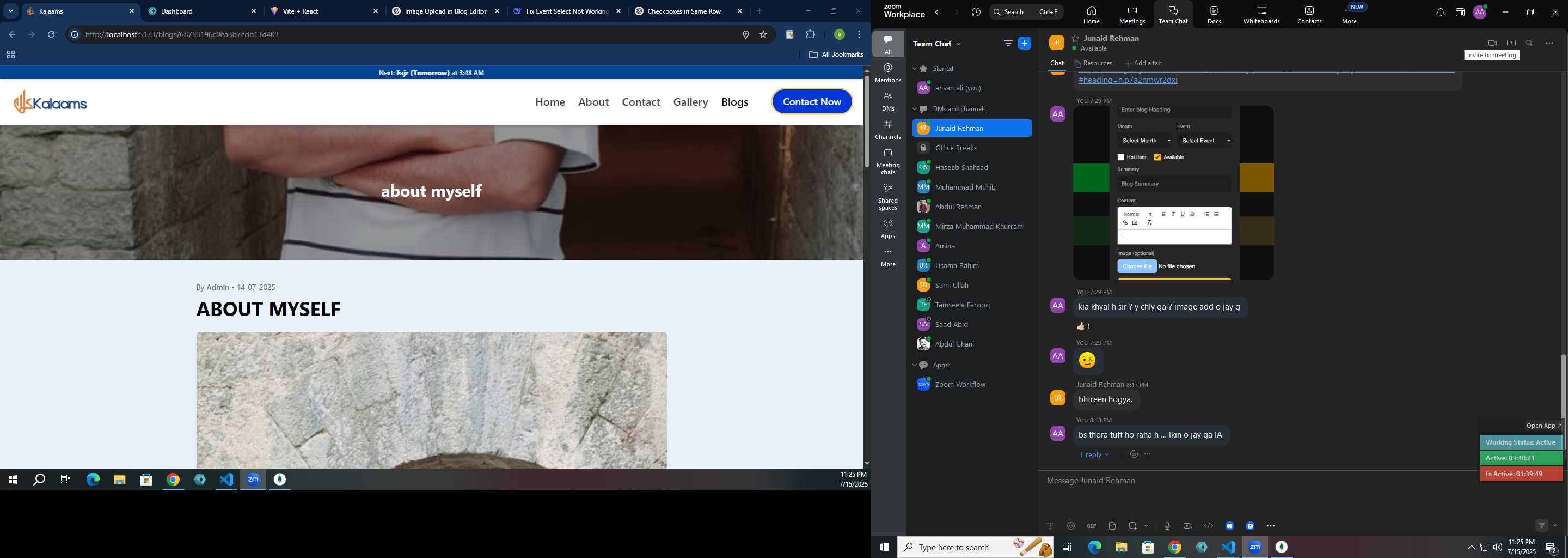Screen dimensions: 1568x558
Task: Record an audio message with microphone icon
Action: coord(1167,526)
